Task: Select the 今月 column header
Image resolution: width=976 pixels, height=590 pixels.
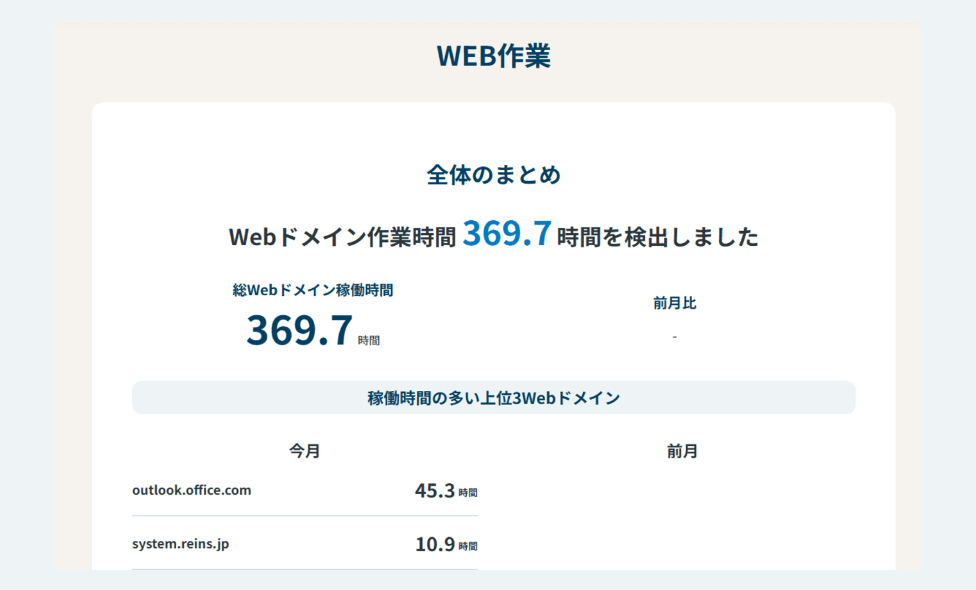Action: tap(304, 450)
